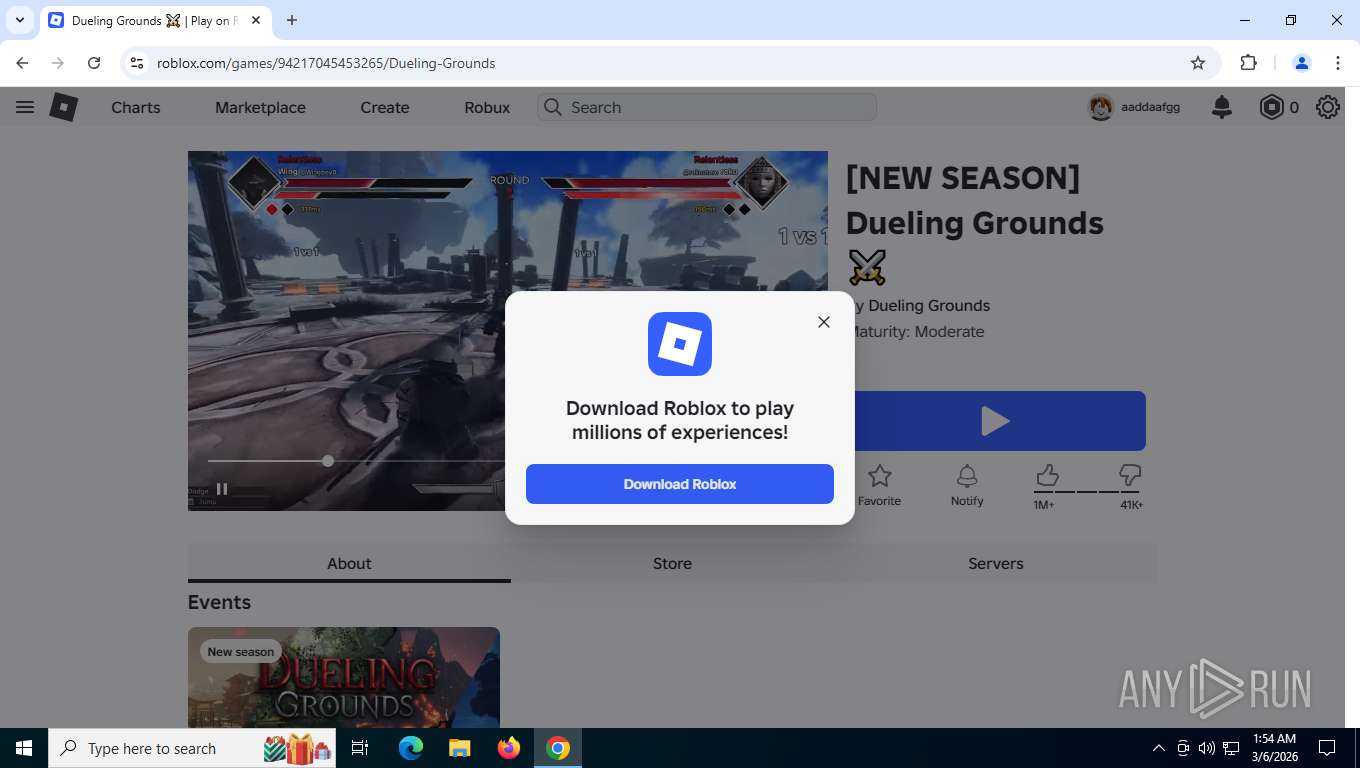Open the Windows Start menu
The width and height of the screenshot is (1360, 768).
pyautogui.click(x=24, y=748)
